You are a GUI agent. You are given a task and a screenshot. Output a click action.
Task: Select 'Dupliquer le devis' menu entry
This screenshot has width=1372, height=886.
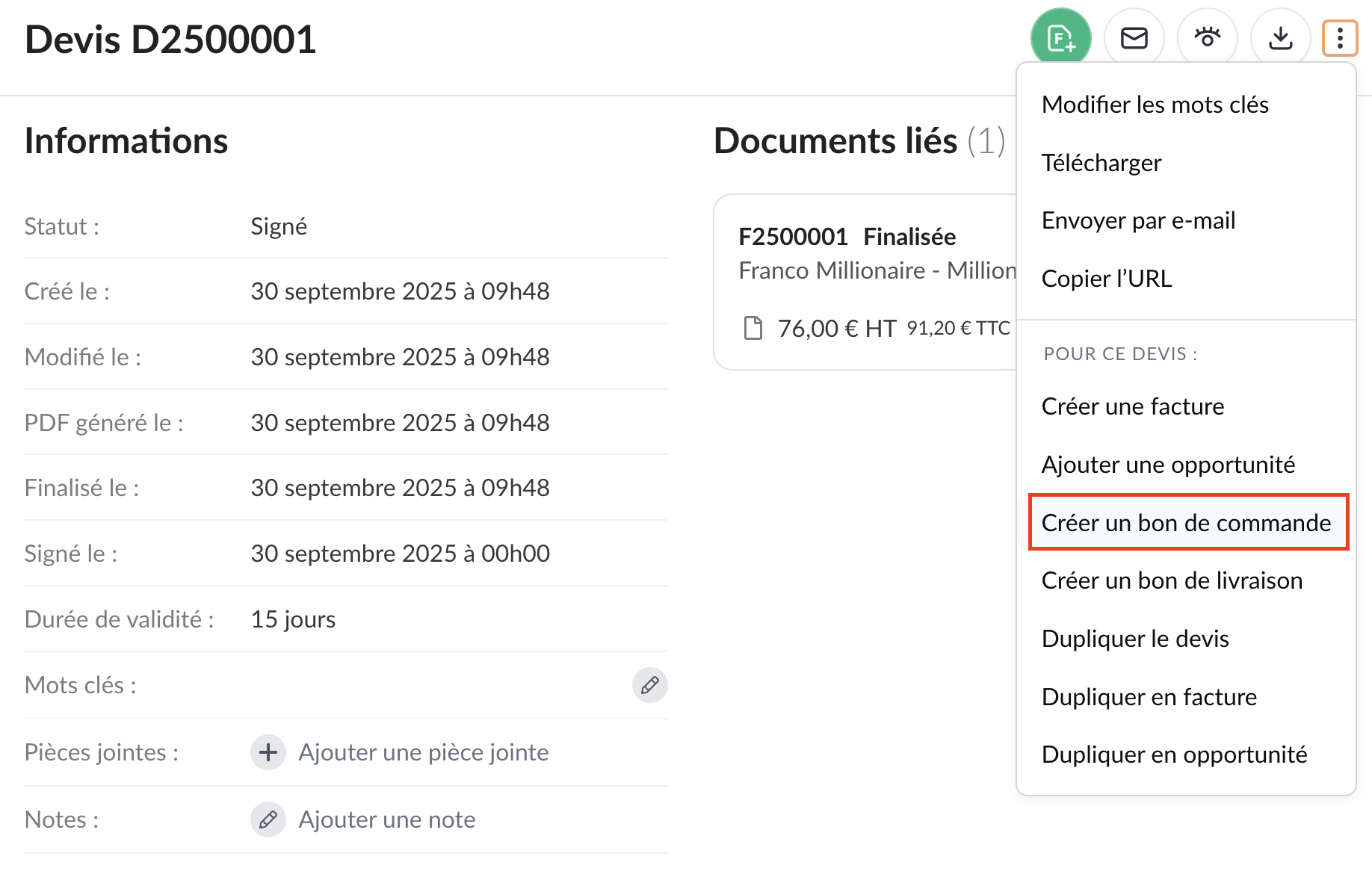click(x=1135, y=639)
